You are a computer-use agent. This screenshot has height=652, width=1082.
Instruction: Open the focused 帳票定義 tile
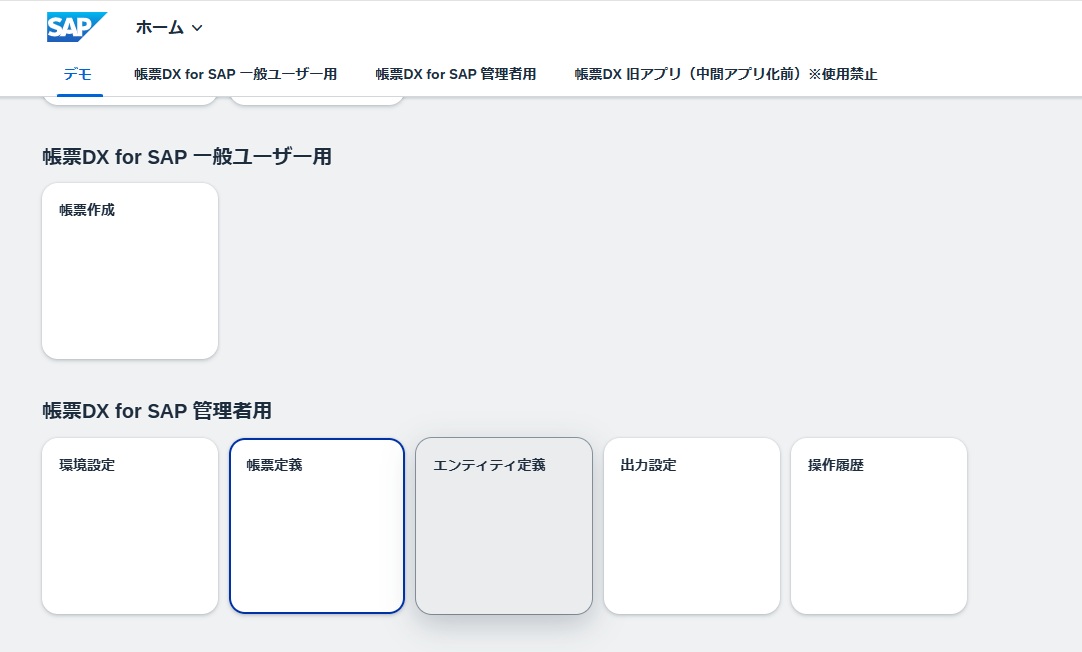[317, 526]
